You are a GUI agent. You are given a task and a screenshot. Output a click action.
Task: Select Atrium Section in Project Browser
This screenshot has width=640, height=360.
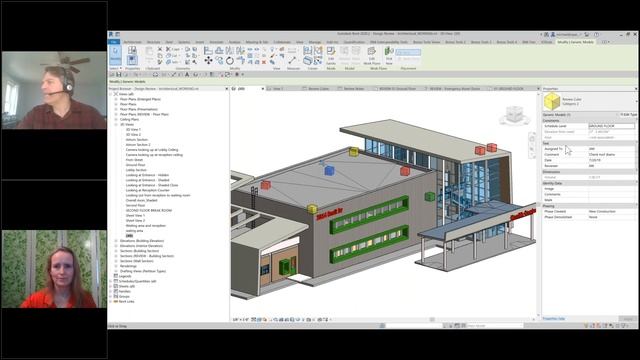pyautogui.click(x=137, y=140)
